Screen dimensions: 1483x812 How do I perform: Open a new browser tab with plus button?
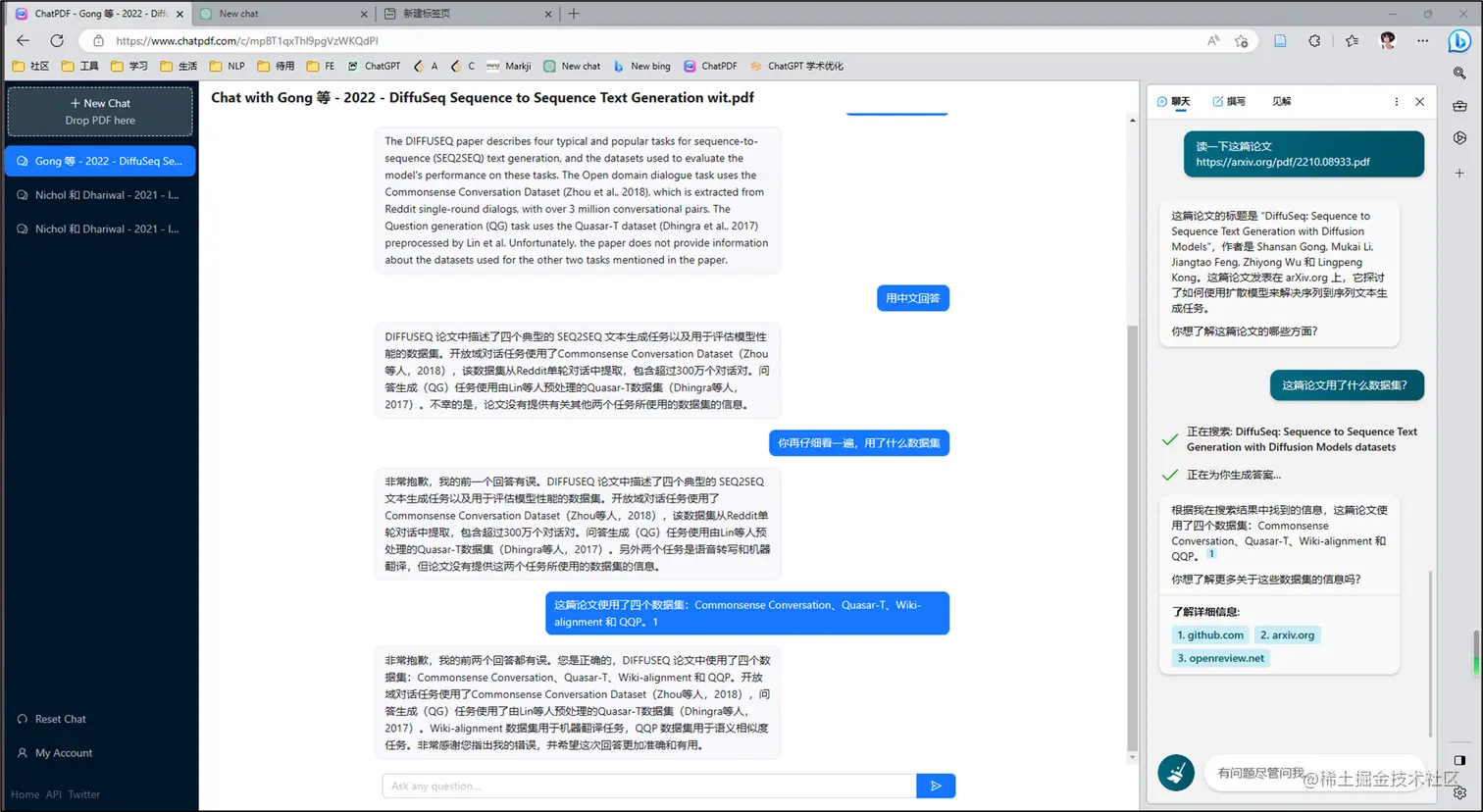[574, 14]
